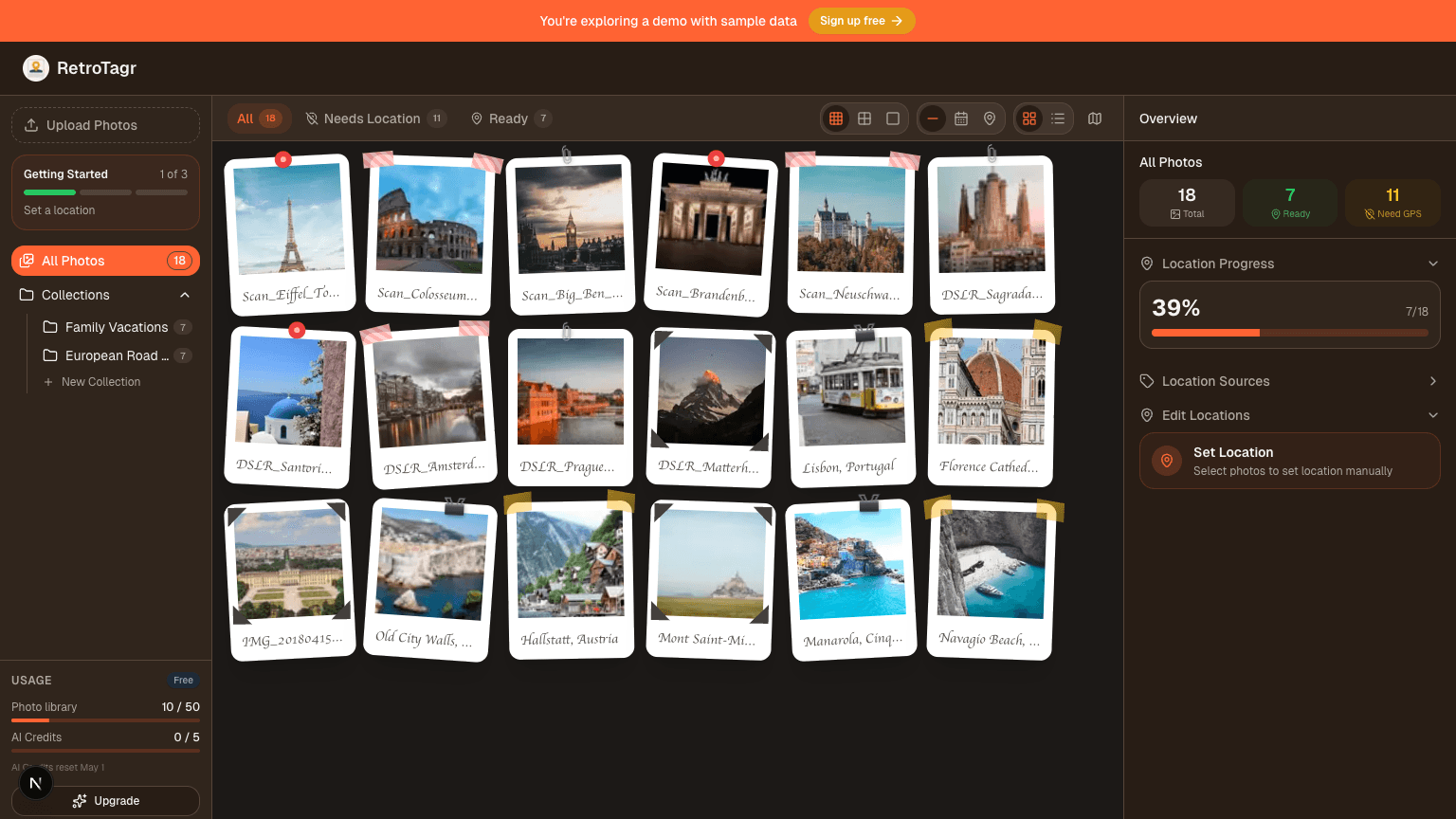This screenshot has height=819, width=1456.
Task: Click the Next.js dev tools badge
Action: pyautogui.click(x=35, y=783)
